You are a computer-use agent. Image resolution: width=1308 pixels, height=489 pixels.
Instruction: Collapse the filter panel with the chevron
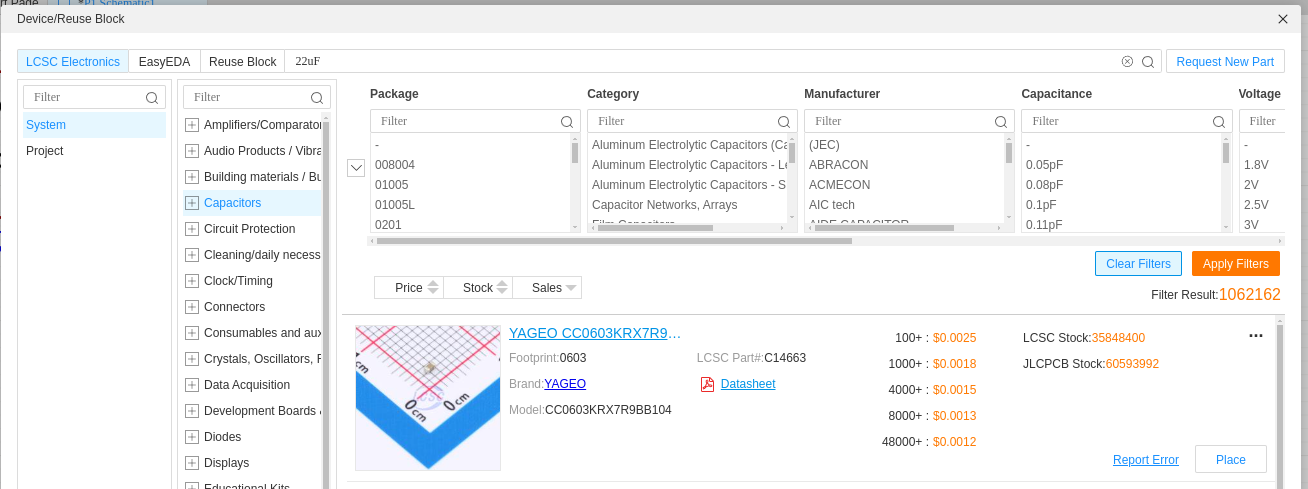click(356, 168)
